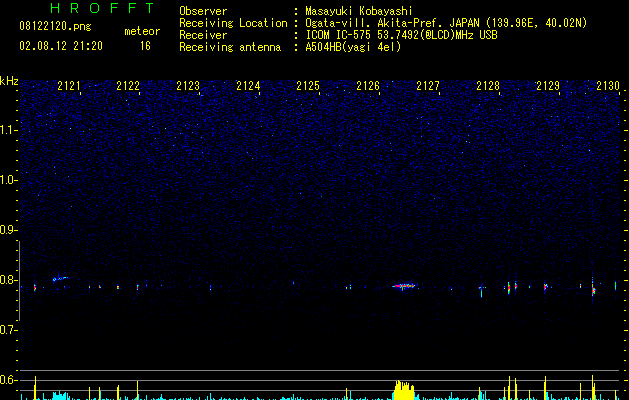629x400 pixels.
Task: Click the 2122 time marker
Action: pos(128,86)
